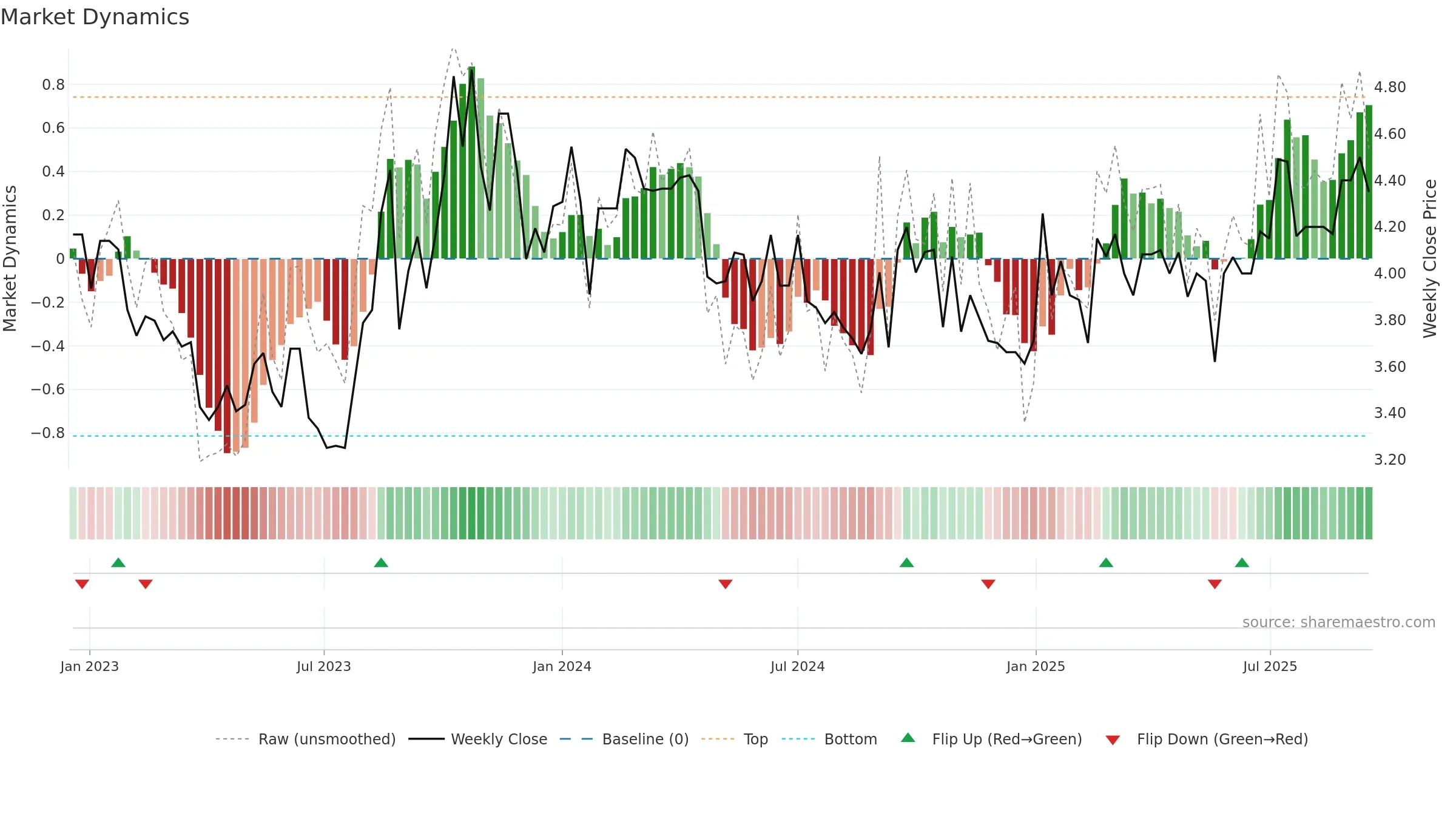Click the second red flip-down marker in early 2023
Viewport: 1456px width, 819px height.
pos(146,584)
